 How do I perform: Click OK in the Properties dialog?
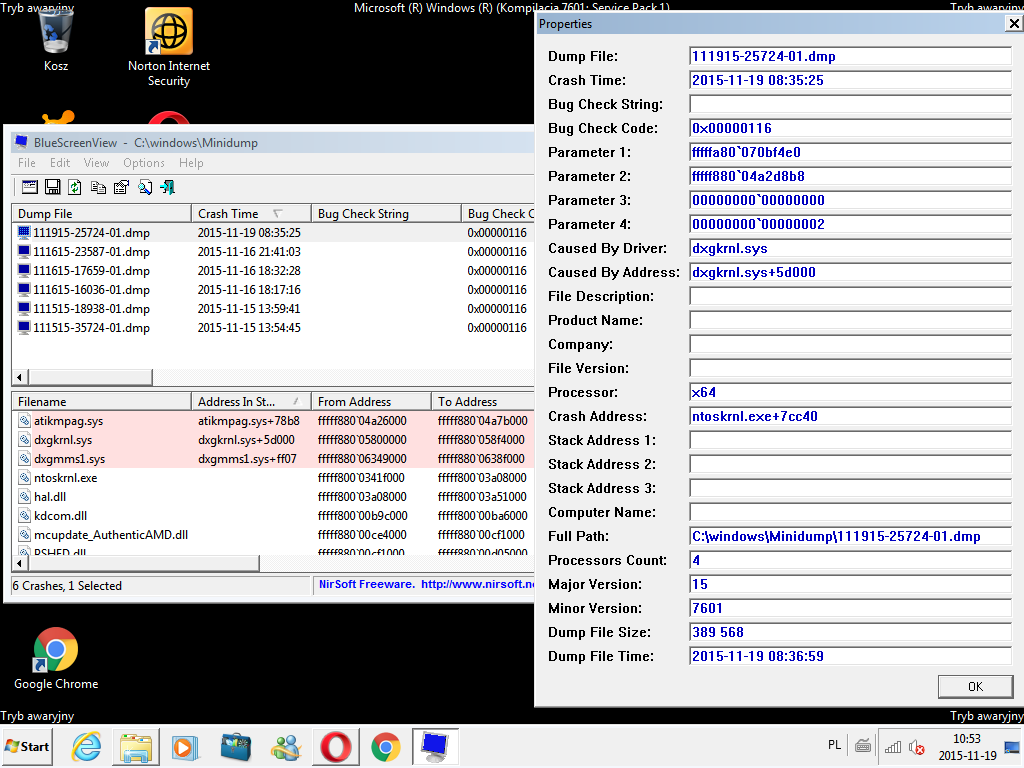(x=975, y=686)
